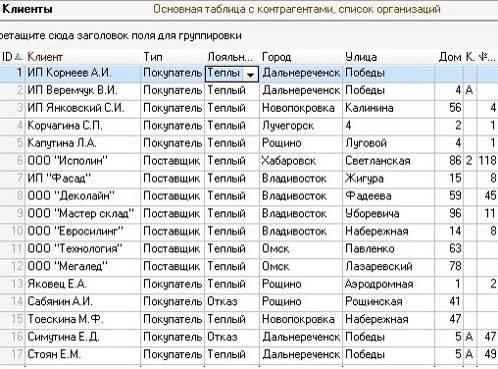Select client ООО "Деколайн"
Screen dimensions: 498x369
pos(71,196)
